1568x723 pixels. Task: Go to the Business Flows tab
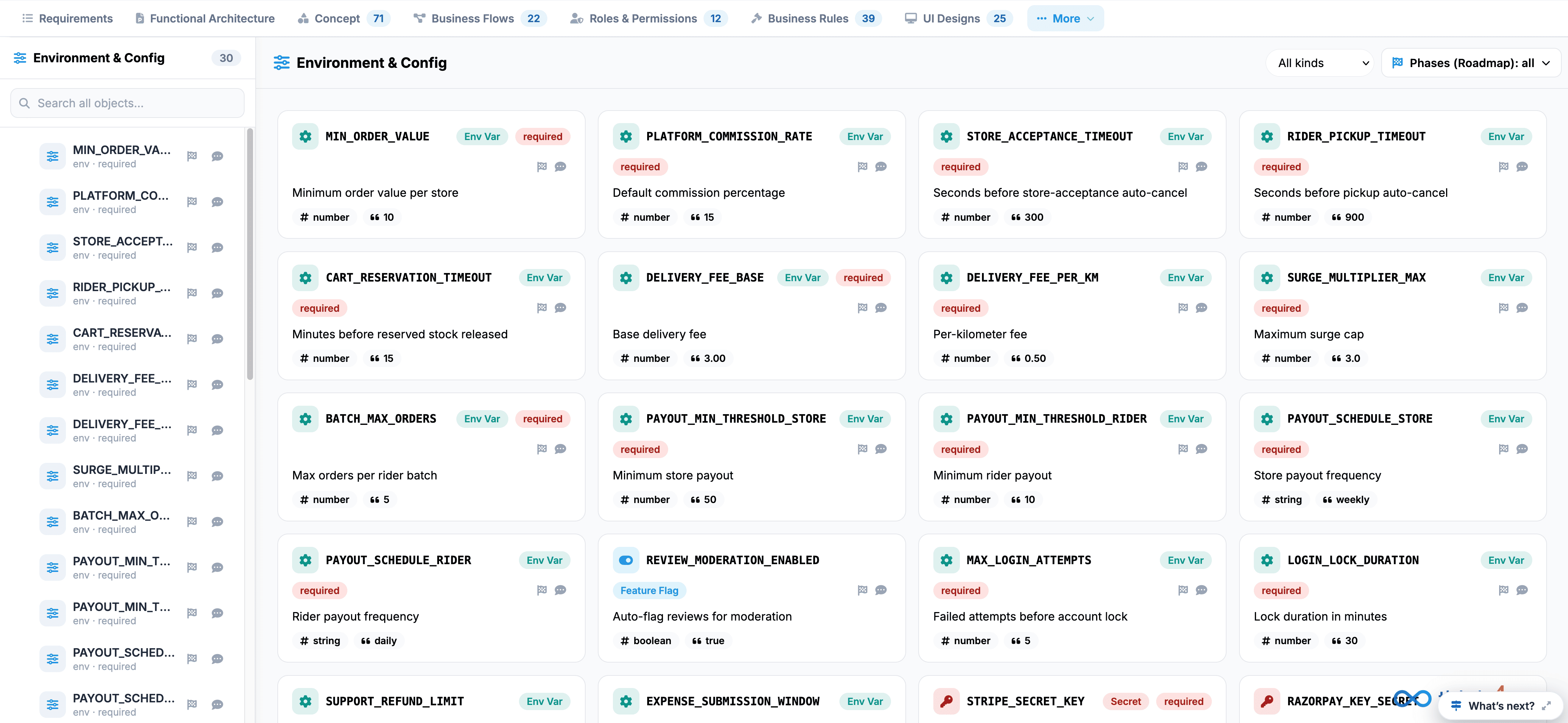[480, 18]
